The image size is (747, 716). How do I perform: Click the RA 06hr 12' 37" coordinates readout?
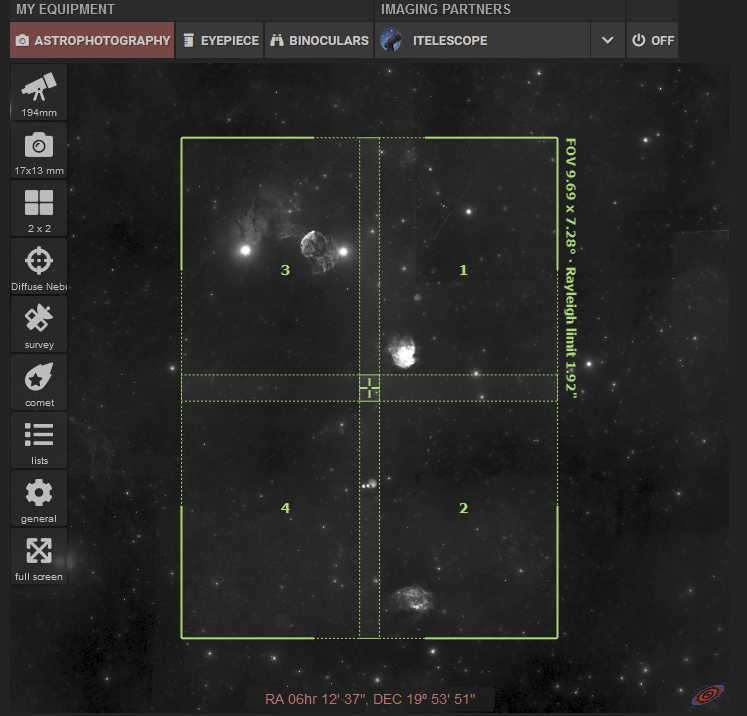point(370,699)
